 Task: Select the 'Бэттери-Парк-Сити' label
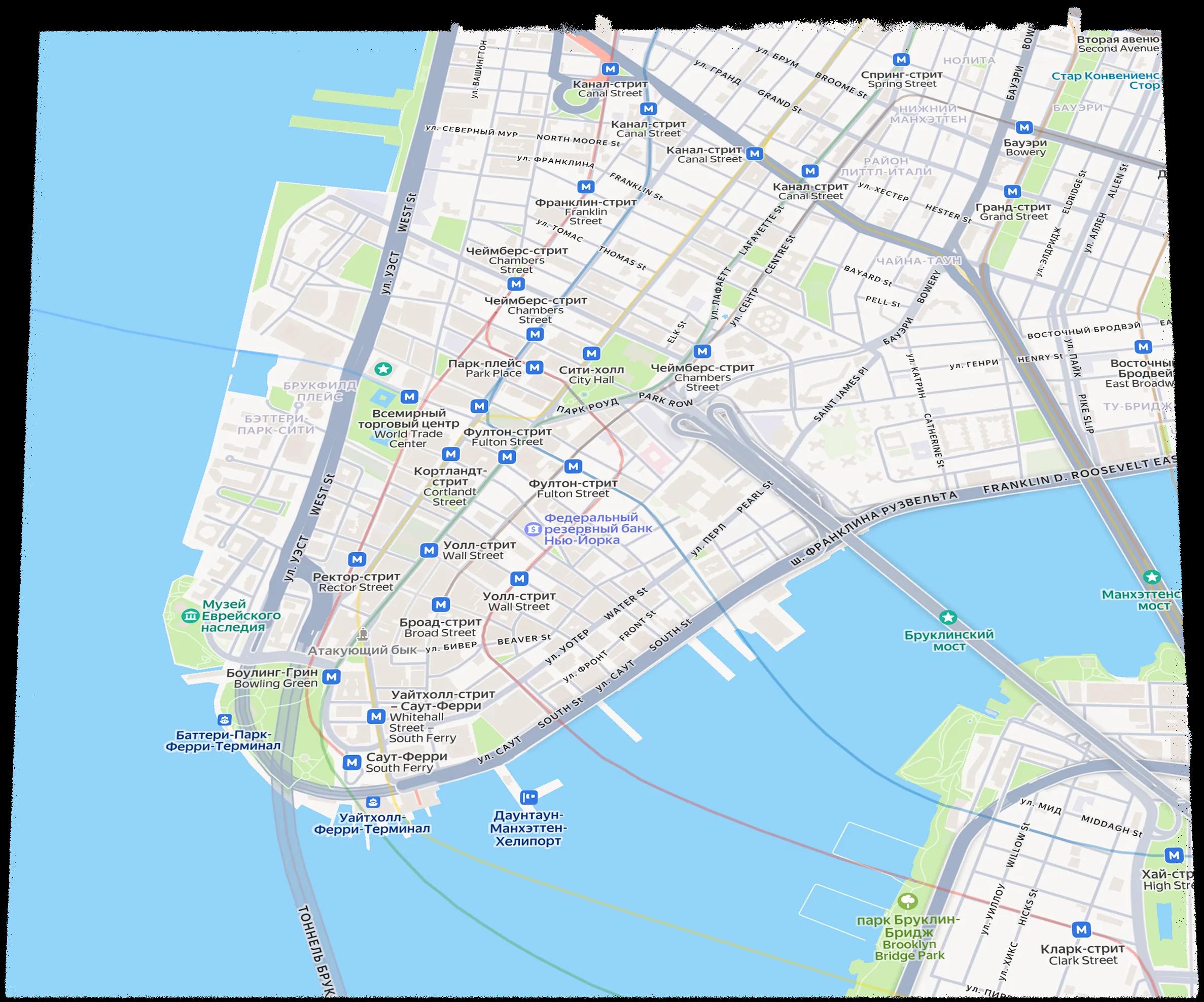tap(276, 424)
